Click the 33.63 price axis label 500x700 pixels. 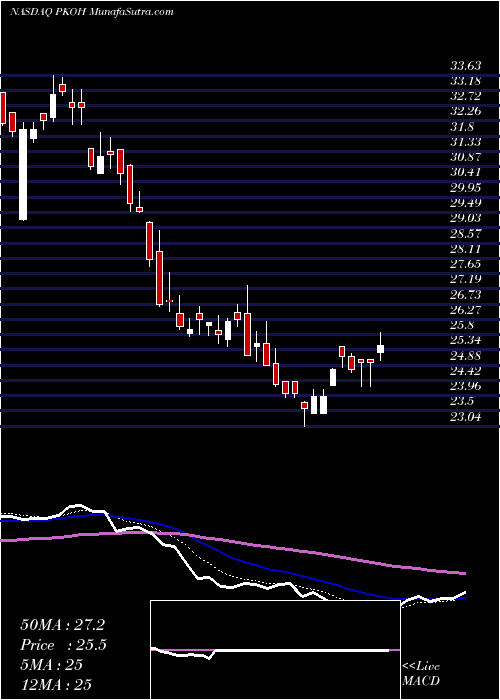point(466,66)
